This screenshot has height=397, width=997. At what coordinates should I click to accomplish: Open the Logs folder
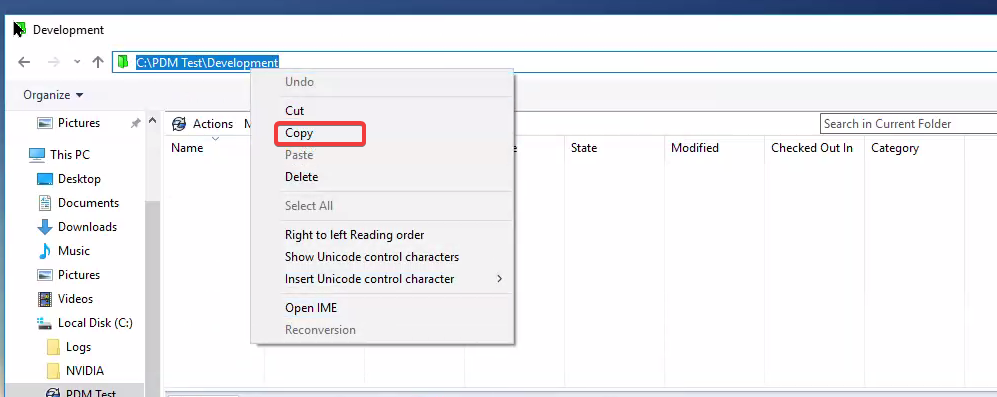[78, 347]
